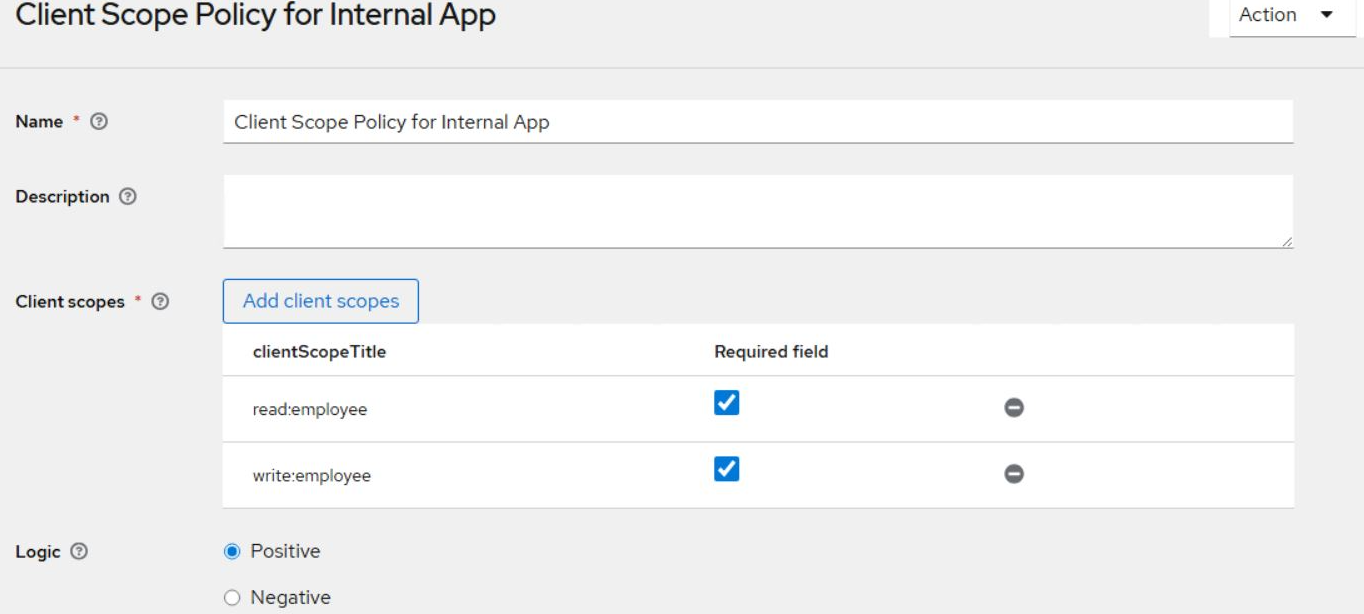Toggle Required field checkbox for write:employee
Viewport: 1364px width, 614px height.
727,469
